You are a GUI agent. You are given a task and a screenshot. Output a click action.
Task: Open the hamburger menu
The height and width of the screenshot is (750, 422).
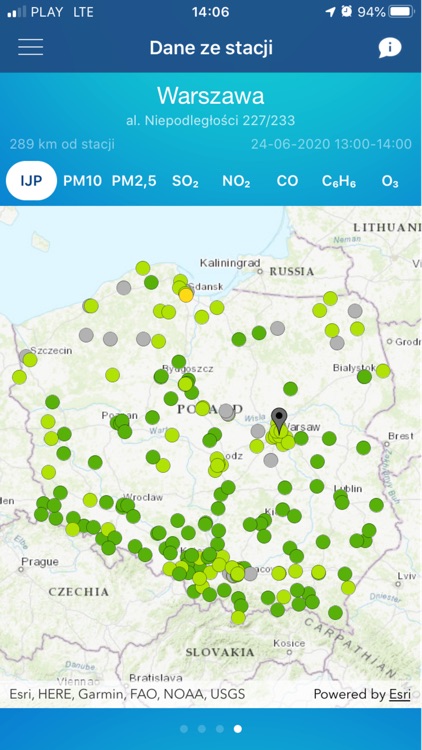[x=31, y=47]
